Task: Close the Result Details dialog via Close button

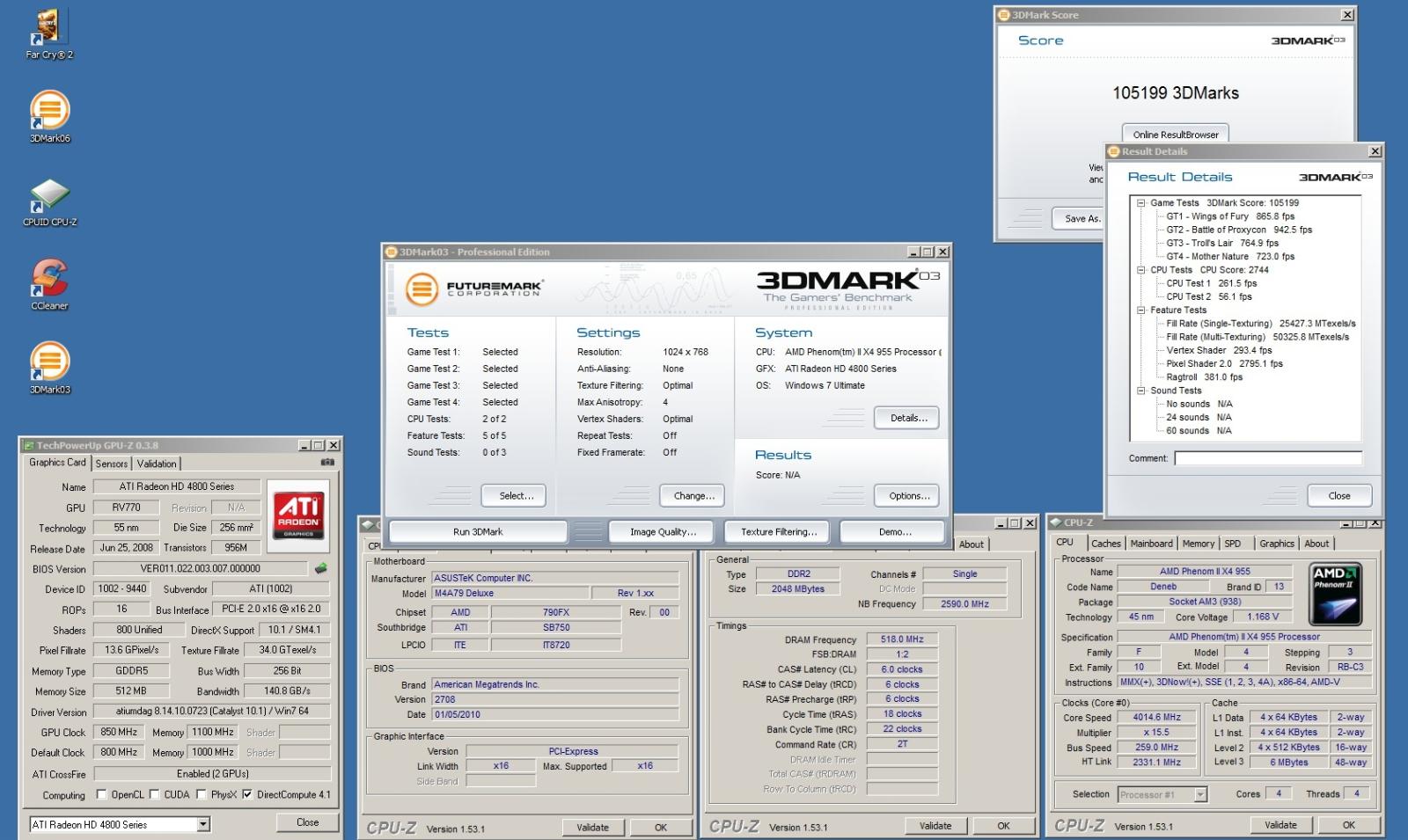Action: pos(1338,495)
